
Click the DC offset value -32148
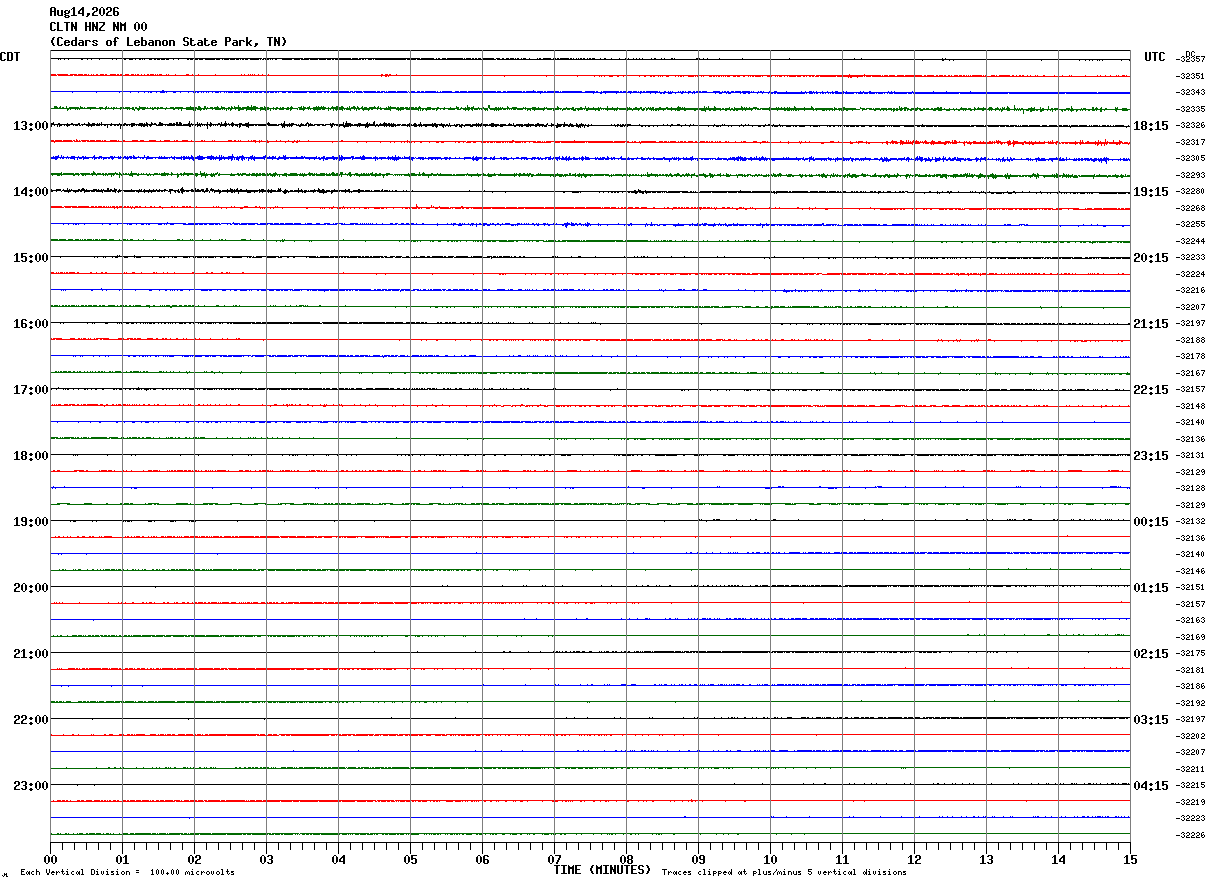(x=1190, y=406)
